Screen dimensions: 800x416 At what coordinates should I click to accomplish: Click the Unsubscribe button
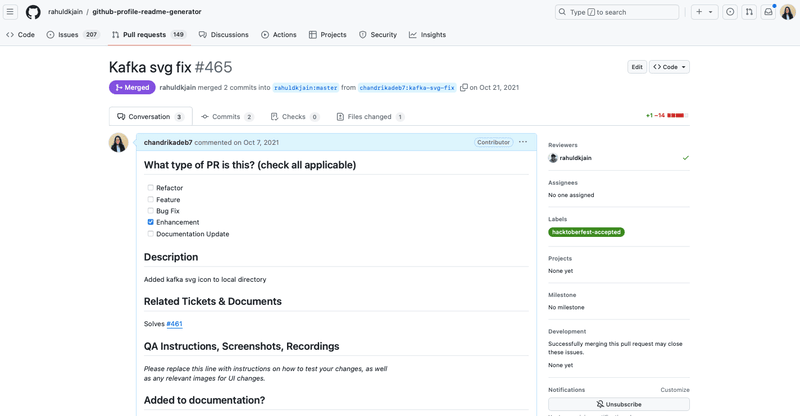tap(619, 404)
